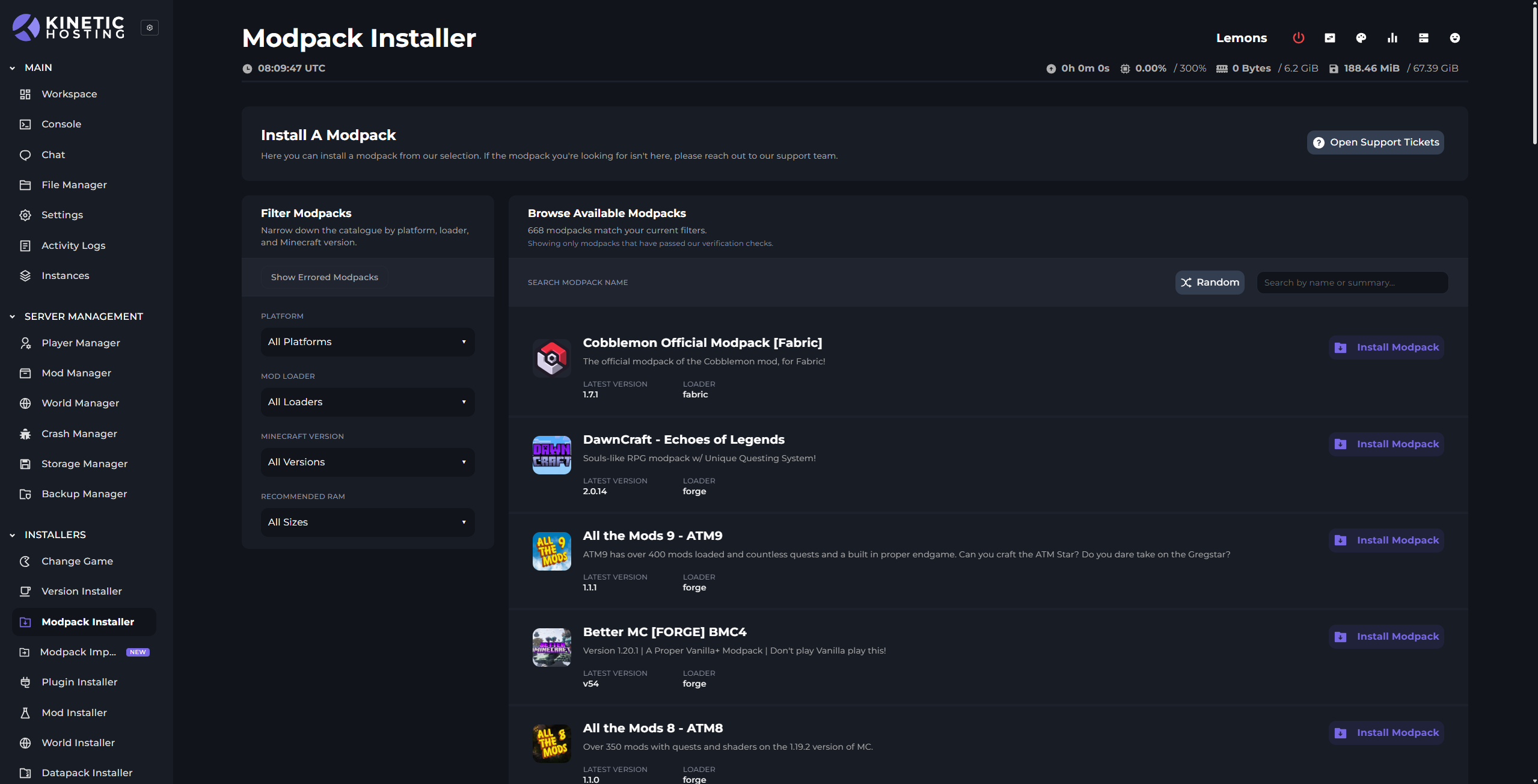Open the All Loaders dropdown
This screenshot has width=1538, height=784.
pyautogui.click(x=367, y=402)
